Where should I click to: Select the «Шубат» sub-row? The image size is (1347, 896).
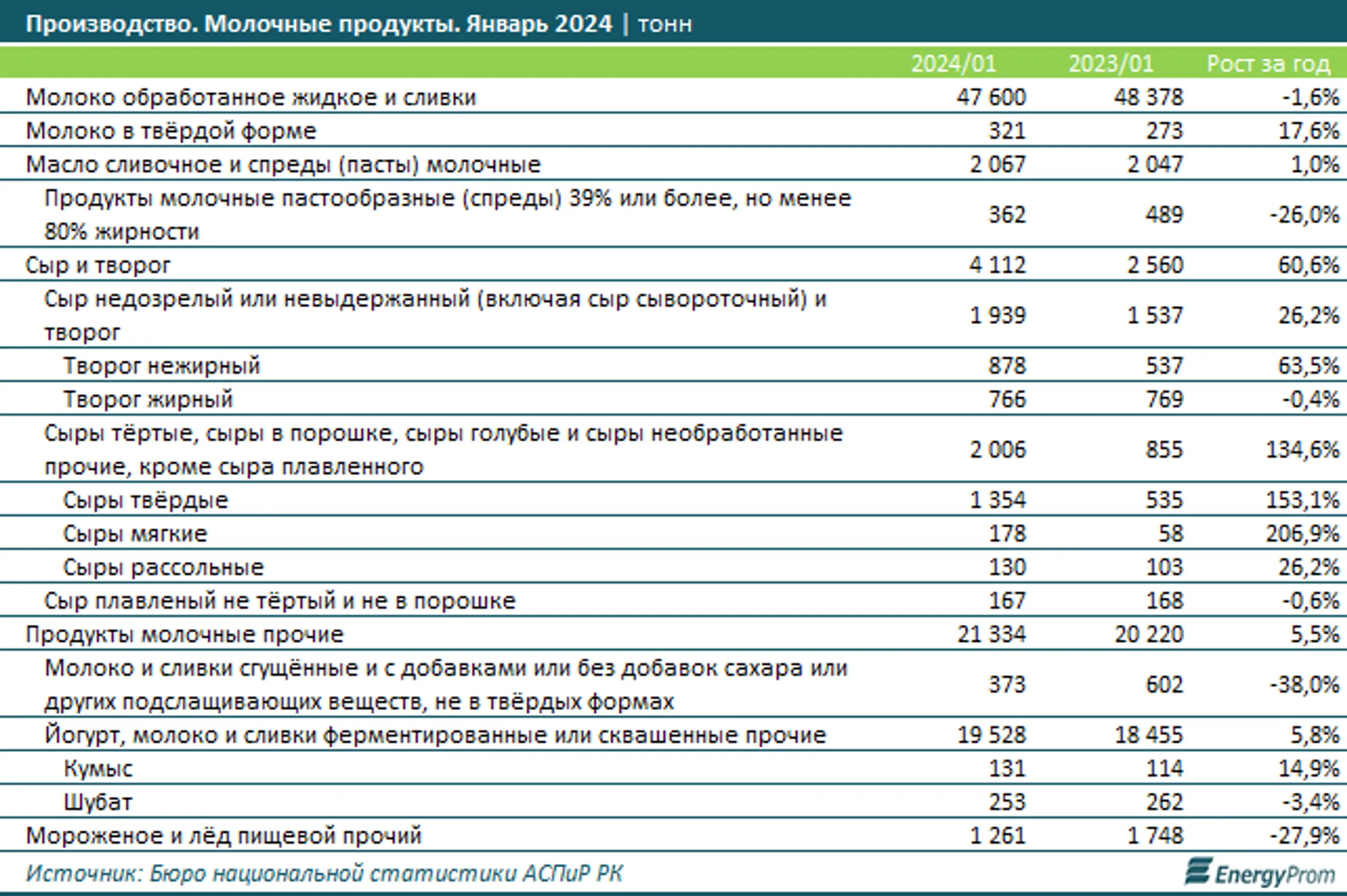(100, 802)
